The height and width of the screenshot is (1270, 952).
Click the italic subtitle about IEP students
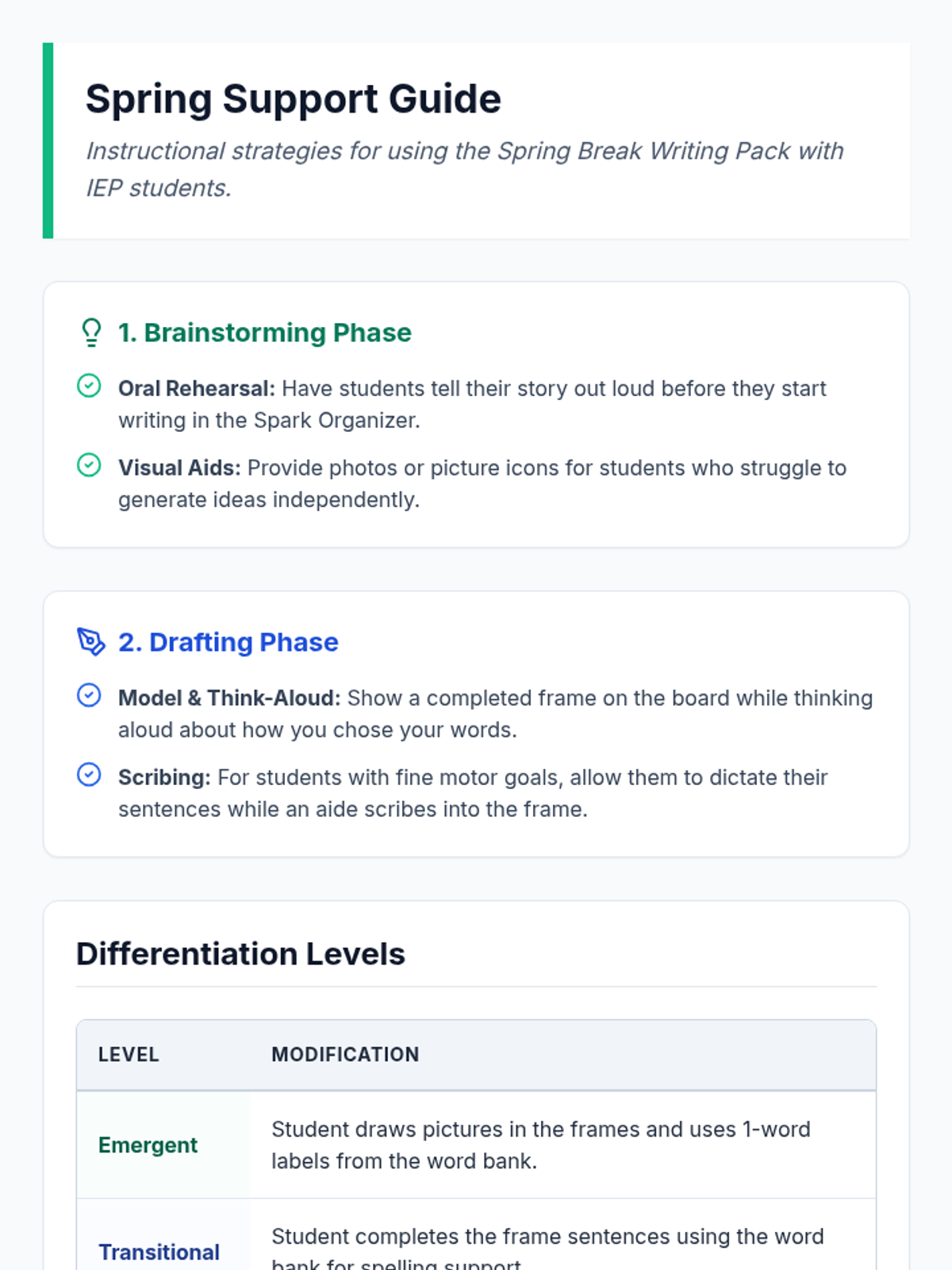click(464, 169)
